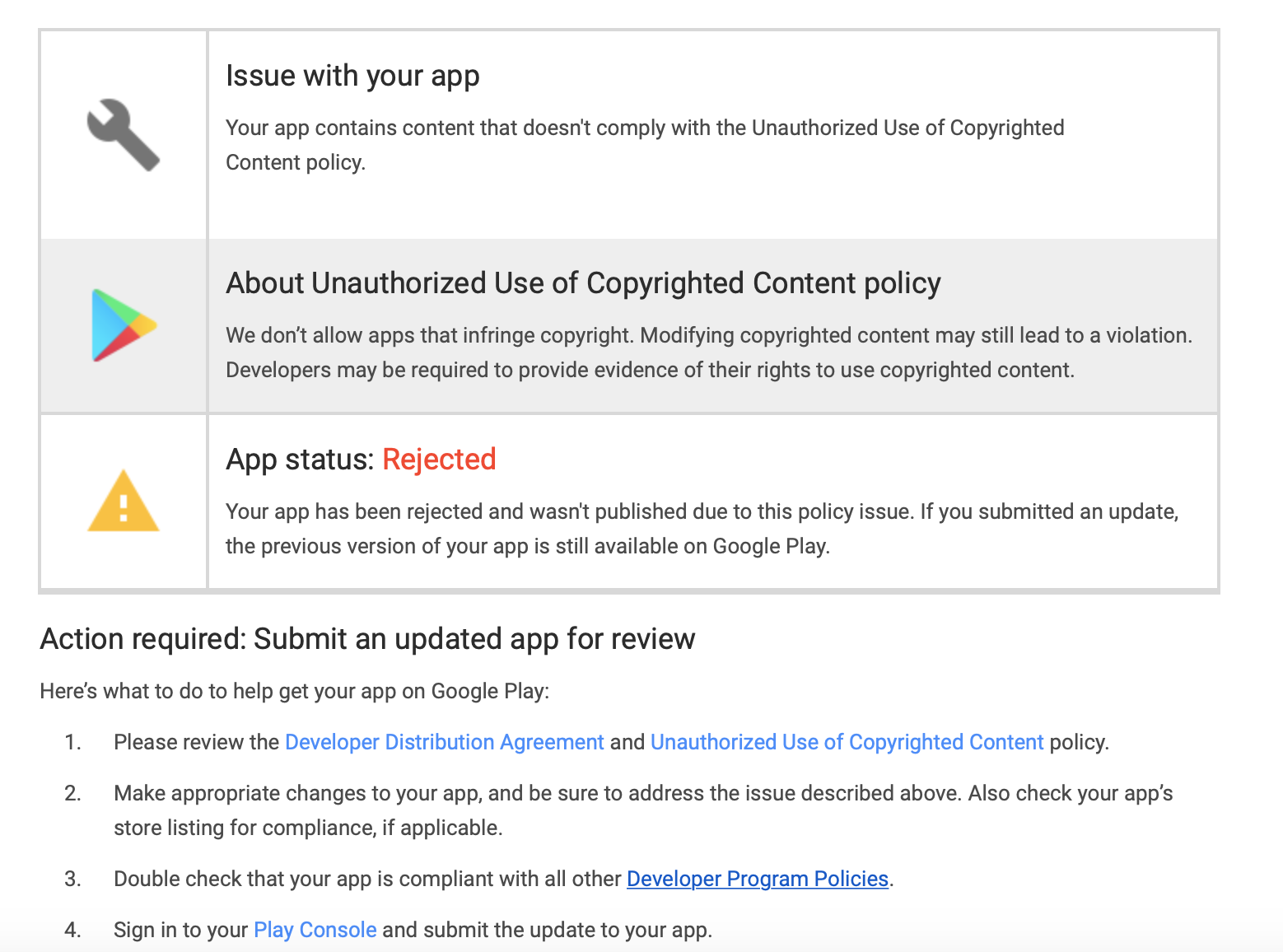Image resolution: width=1283 pixels, height=952 pixels.
Task: Click the "About Unauthorized Use of Copyrighted Content policy" heading
Action: (583, 283)
